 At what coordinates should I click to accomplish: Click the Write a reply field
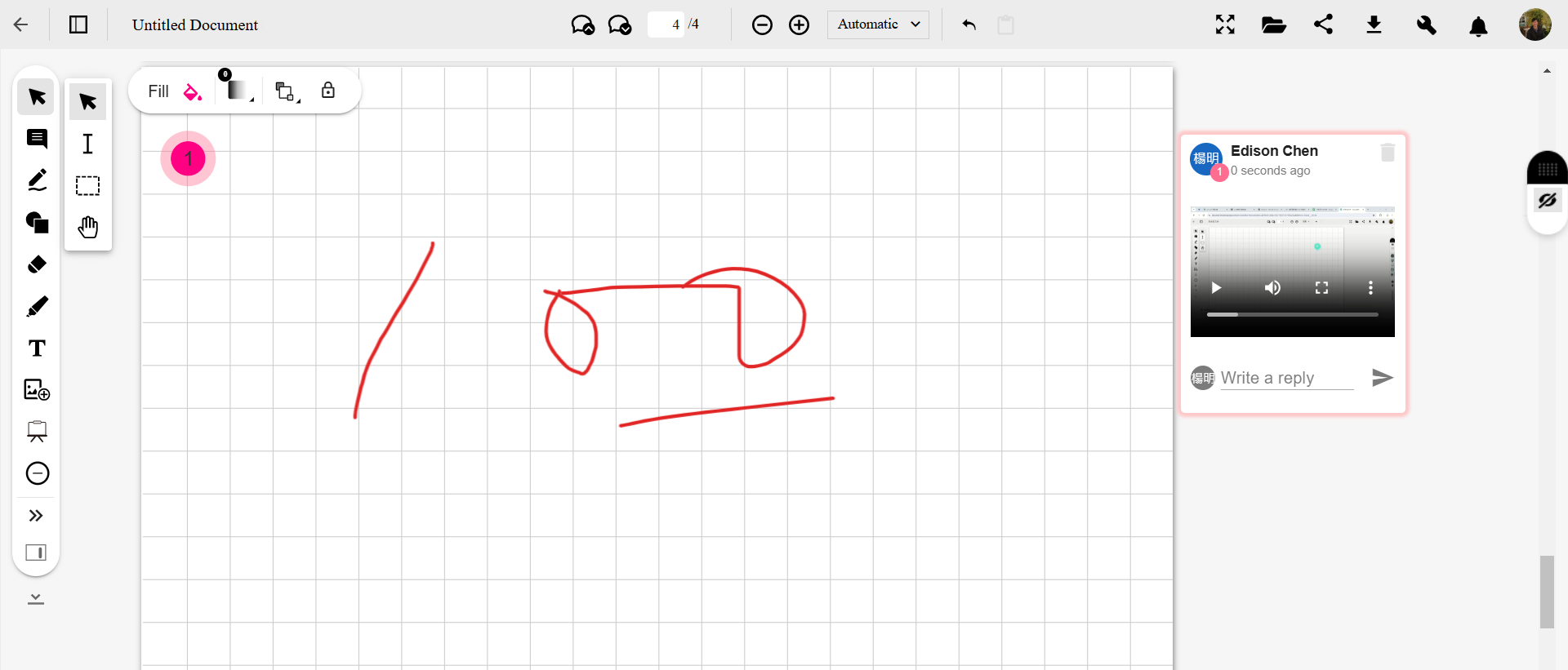(1286, 378)
